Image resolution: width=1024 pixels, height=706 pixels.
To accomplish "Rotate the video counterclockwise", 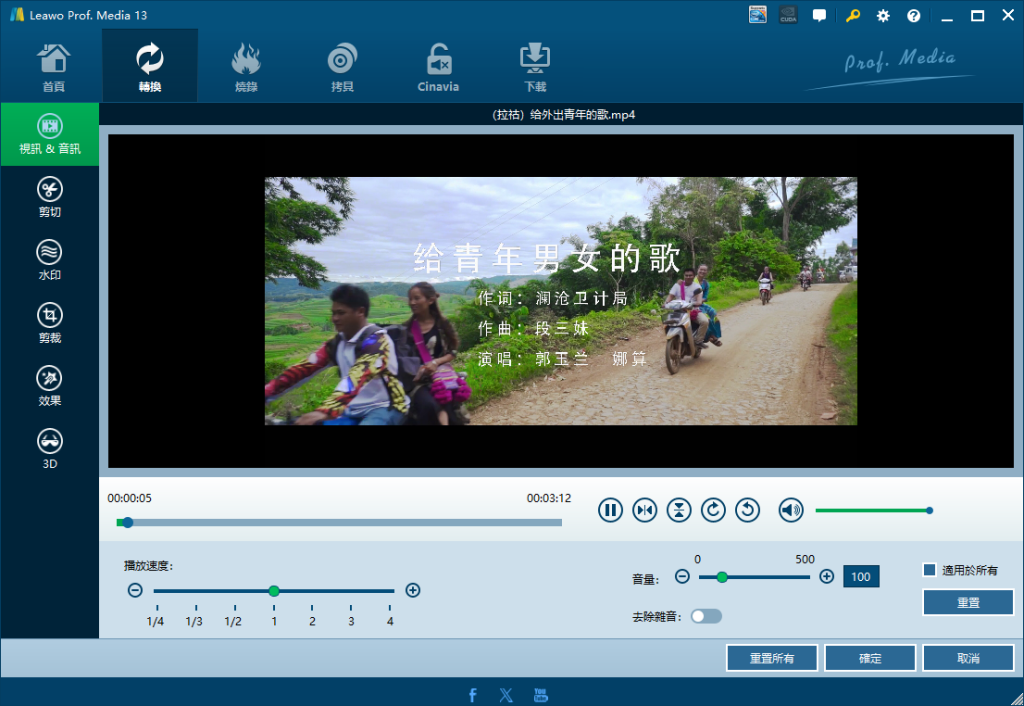I will coord(747,510).
